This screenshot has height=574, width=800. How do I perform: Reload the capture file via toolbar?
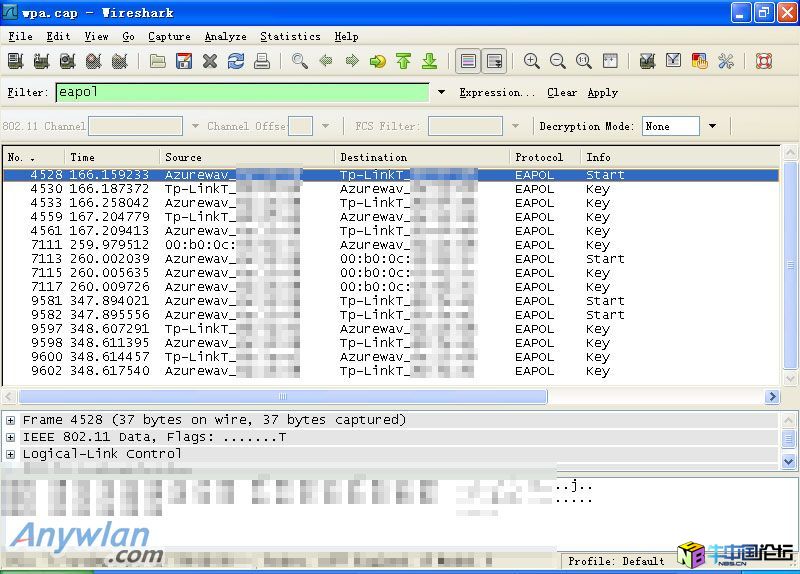point(236,61)
